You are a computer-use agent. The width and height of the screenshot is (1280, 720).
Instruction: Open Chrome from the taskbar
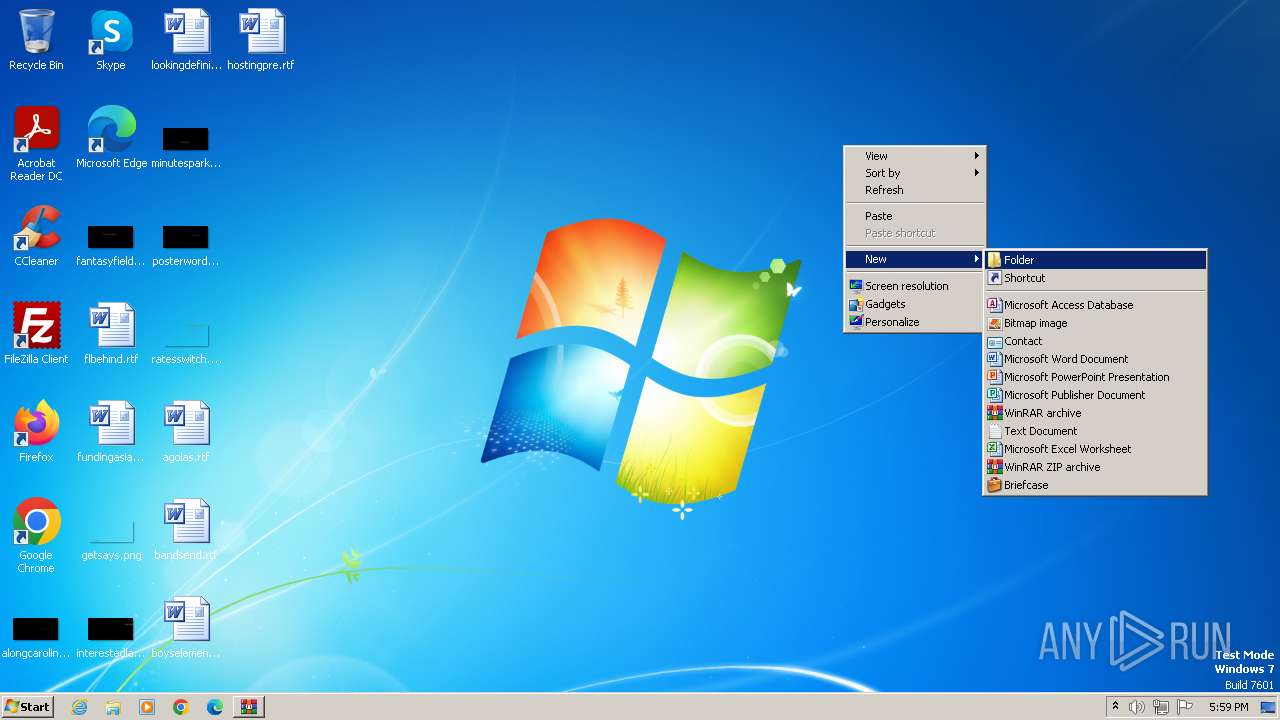(x=181, y=707)
